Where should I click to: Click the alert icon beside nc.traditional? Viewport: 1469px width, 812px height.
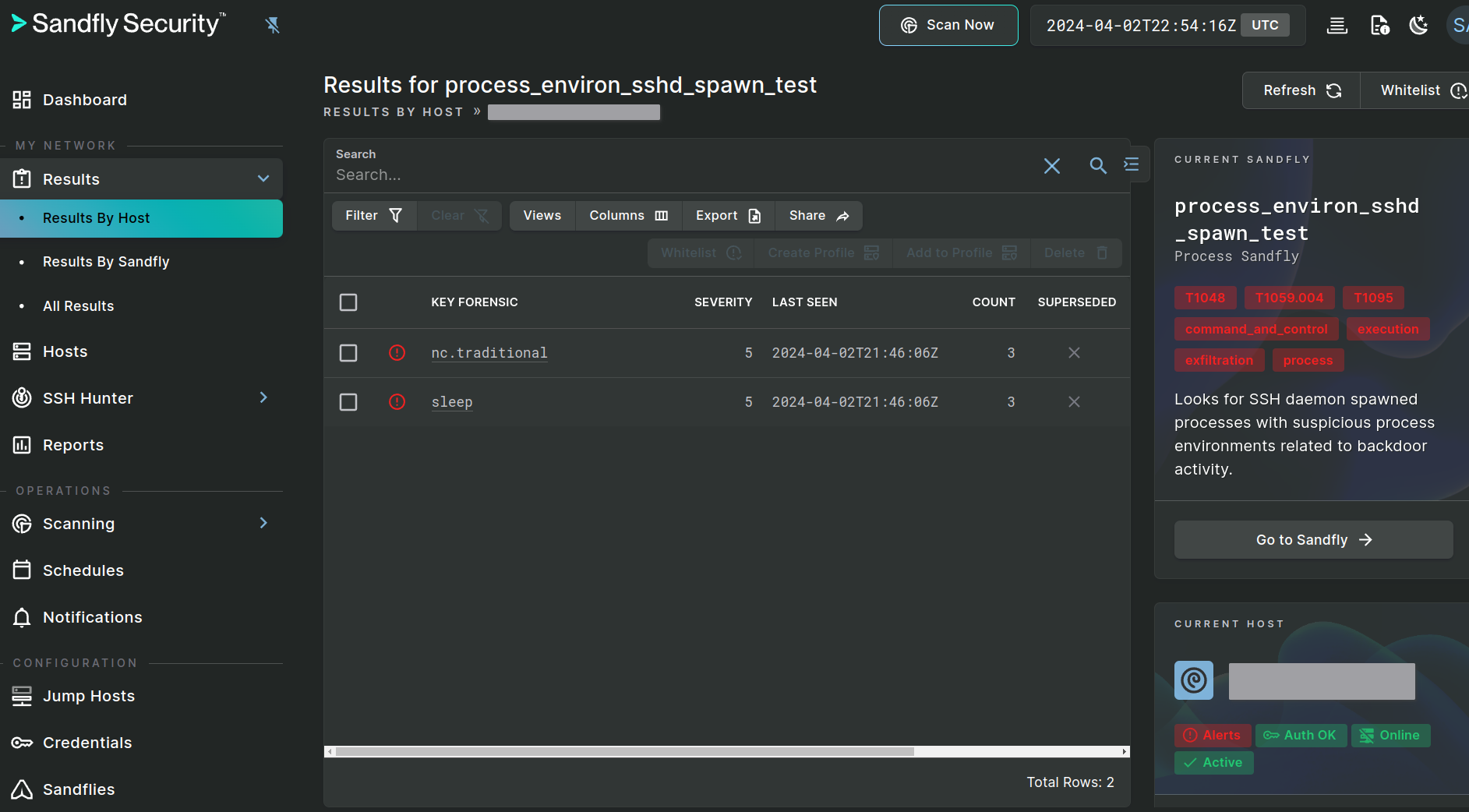[397, 352]
